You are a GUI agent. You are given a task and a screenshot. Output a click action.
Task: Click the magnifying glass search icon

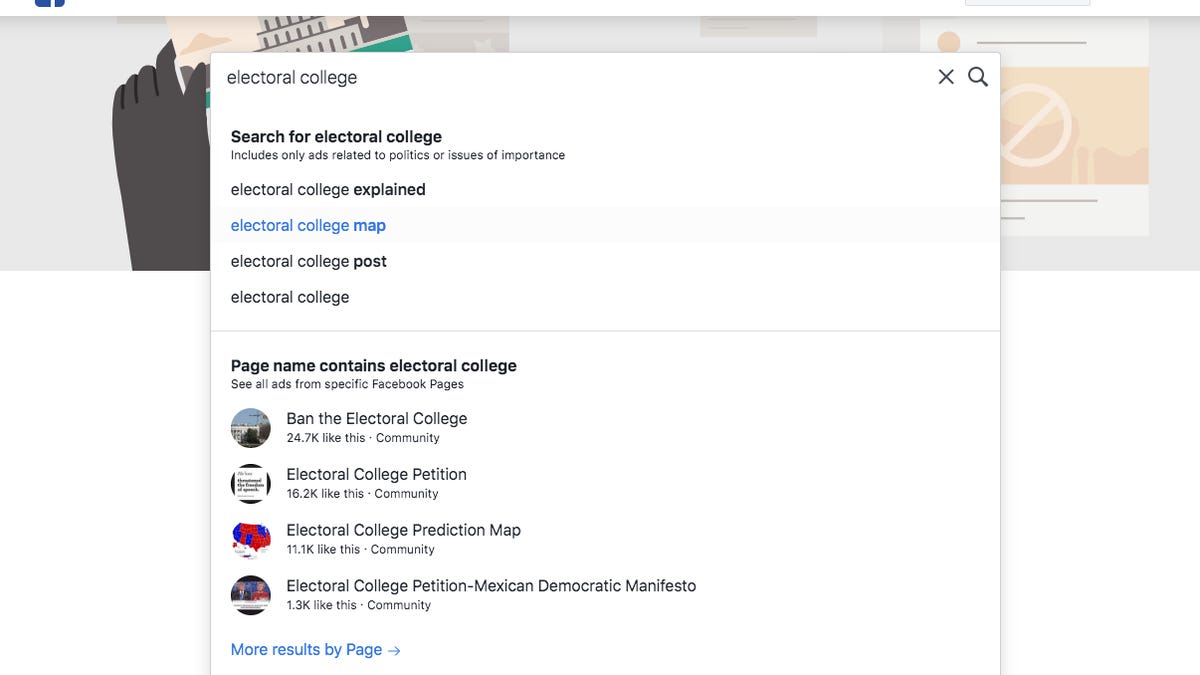pos(977,76)
